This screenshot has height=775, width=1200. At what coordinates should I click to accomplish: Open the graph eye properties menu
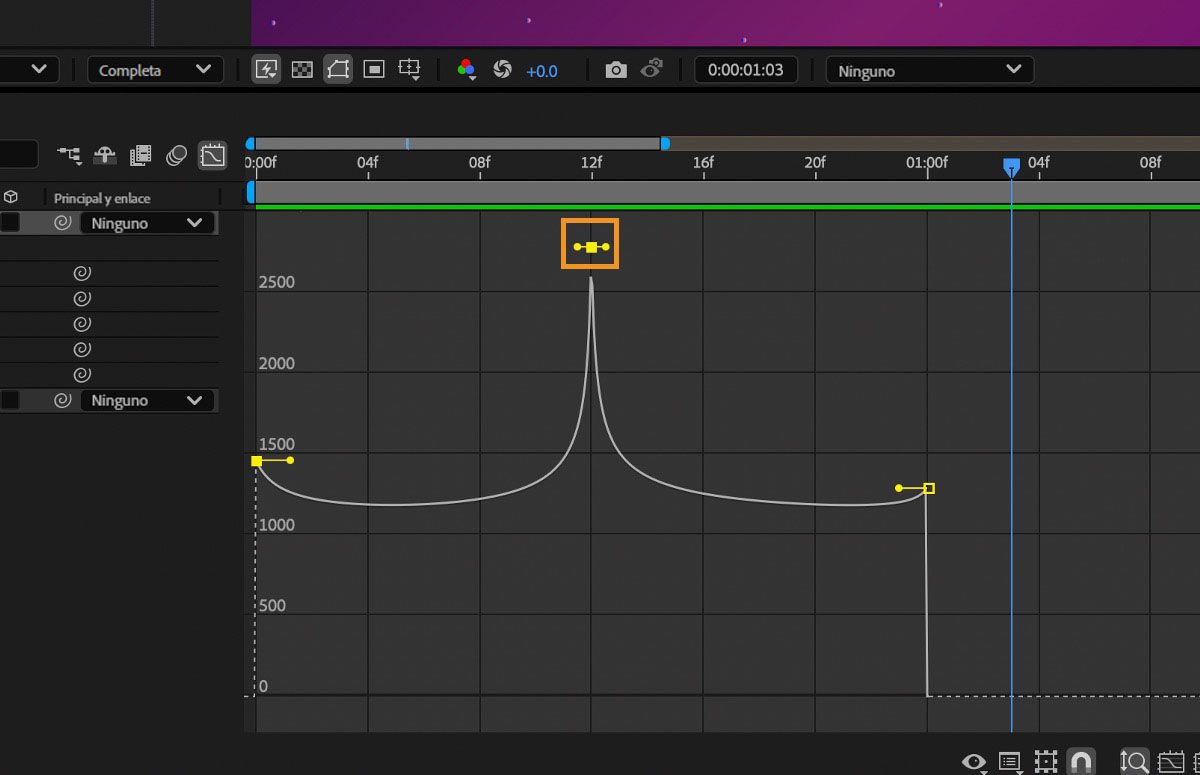[973, 762]
